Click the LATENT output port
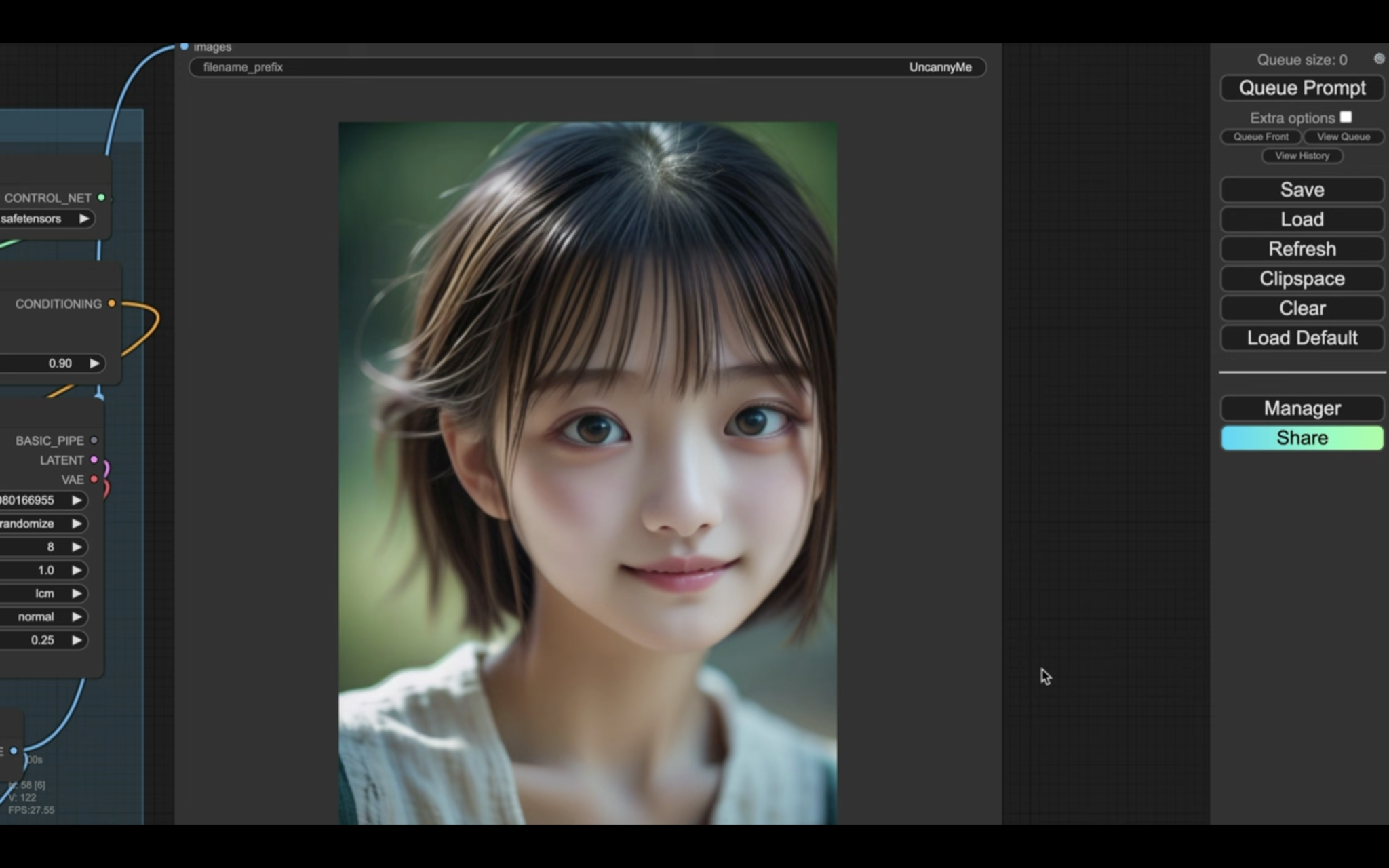 (x=94, y=460)
